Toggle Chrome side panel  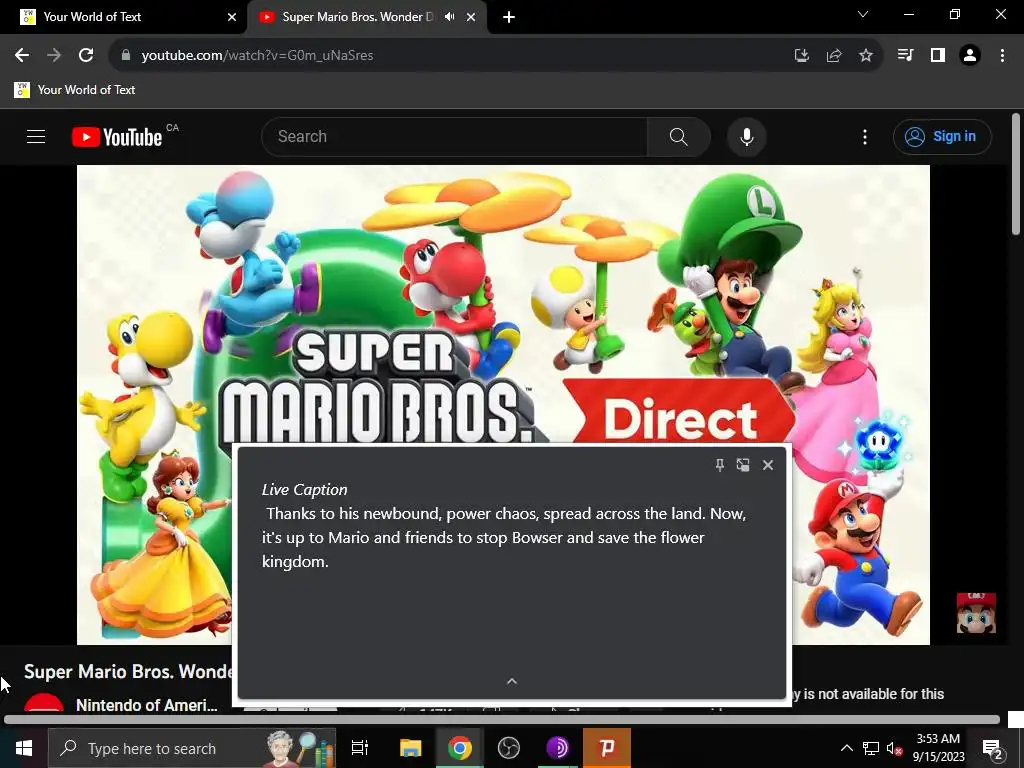[x=938, y=56]
